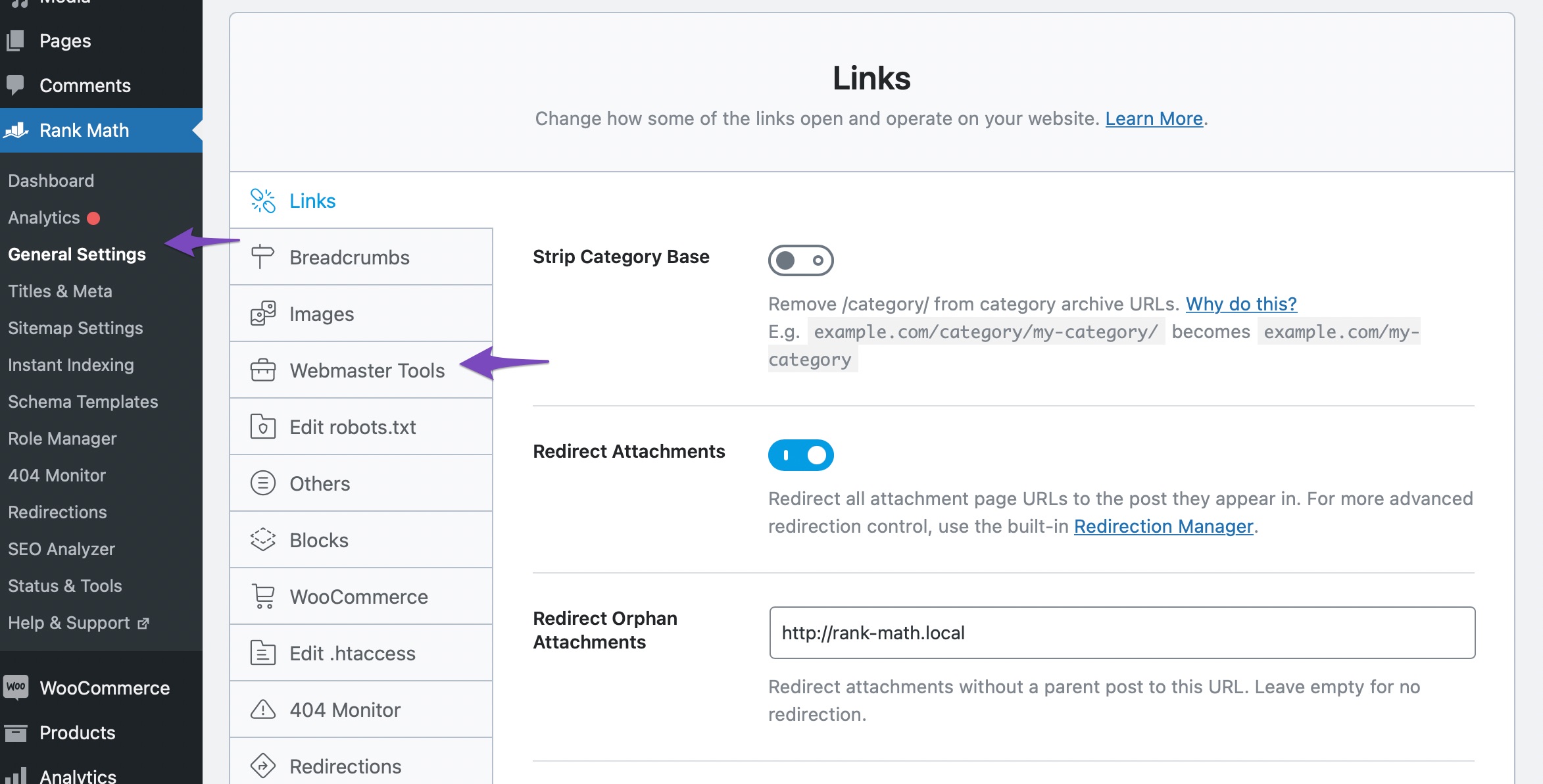Go to Rank Math Dashboard submenu

point(51,181)
